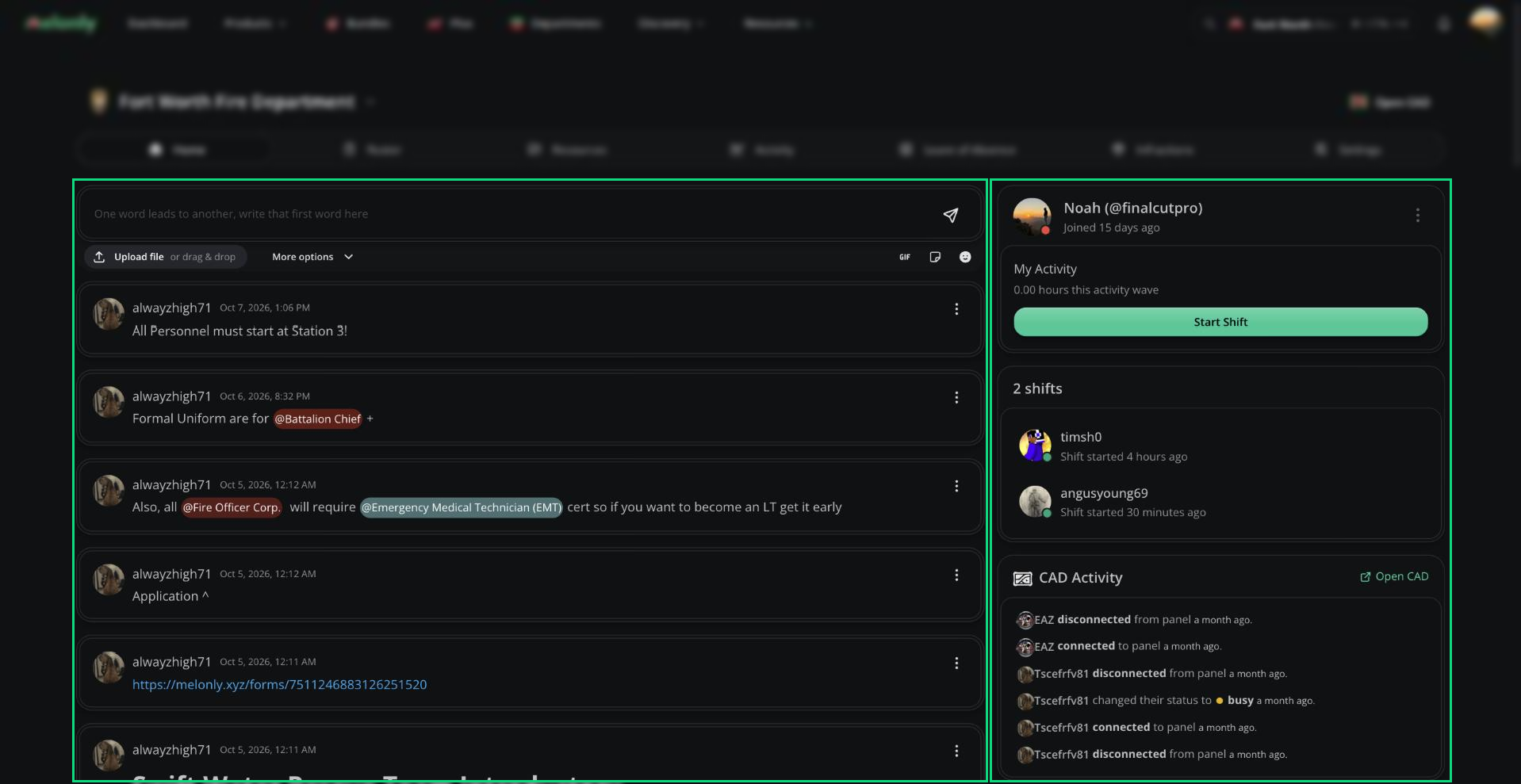Screen dimensions: 1521x784
Task: Open options menu for Application ^ post
Action: point(956,575)
